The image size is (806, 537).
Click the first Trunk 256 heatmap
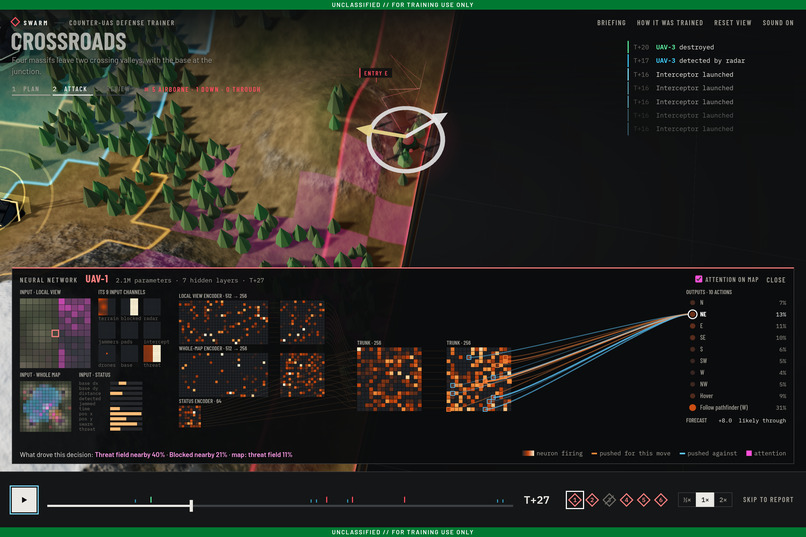(x=389, y=379)
